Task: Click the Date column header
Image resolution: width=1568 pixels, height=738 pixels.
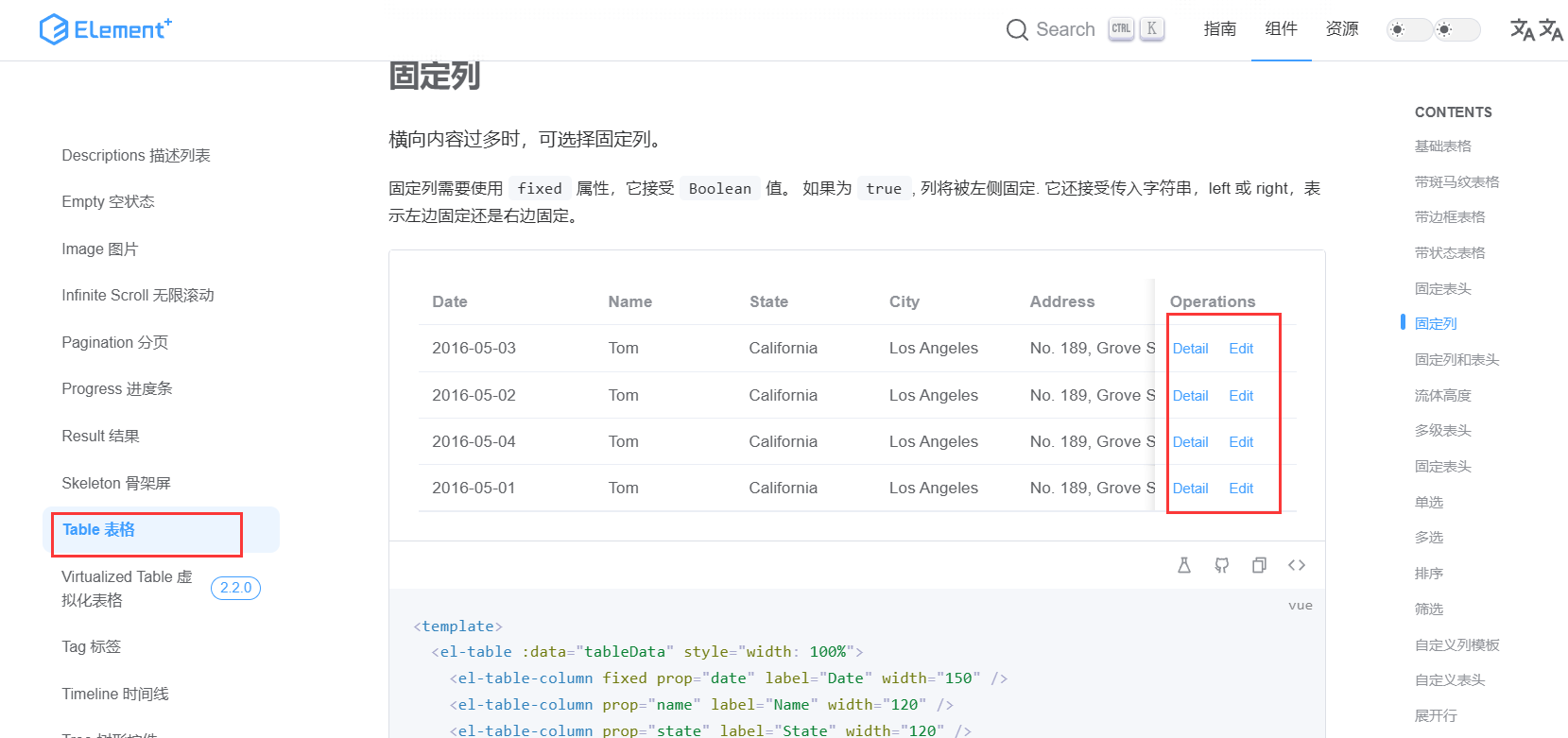Action: 450,301
